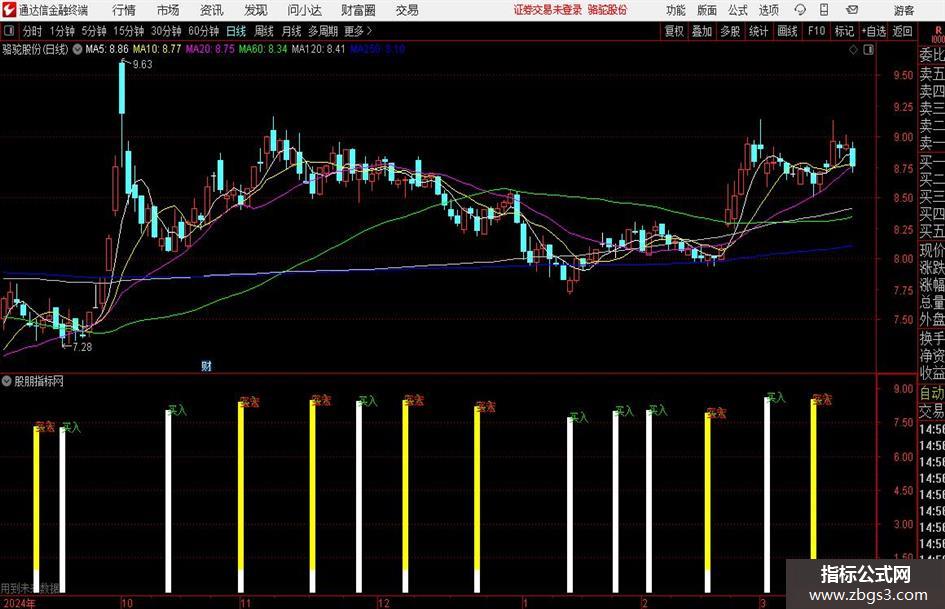The width and height of the screenshot is (945, 609).
Task: Click the MA60: 8.34 indicator value
Action: tap(263, 49)
